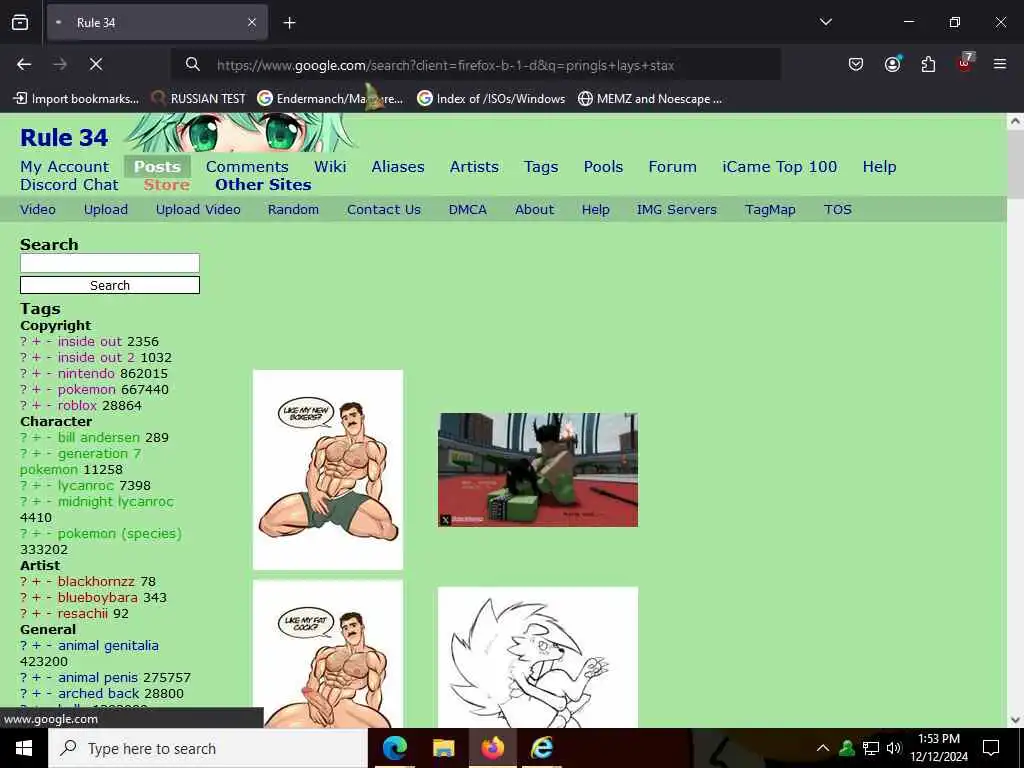Click the page scrollbar up arrow
This screenshot has width=1024, height=768.
(1015, 121)
